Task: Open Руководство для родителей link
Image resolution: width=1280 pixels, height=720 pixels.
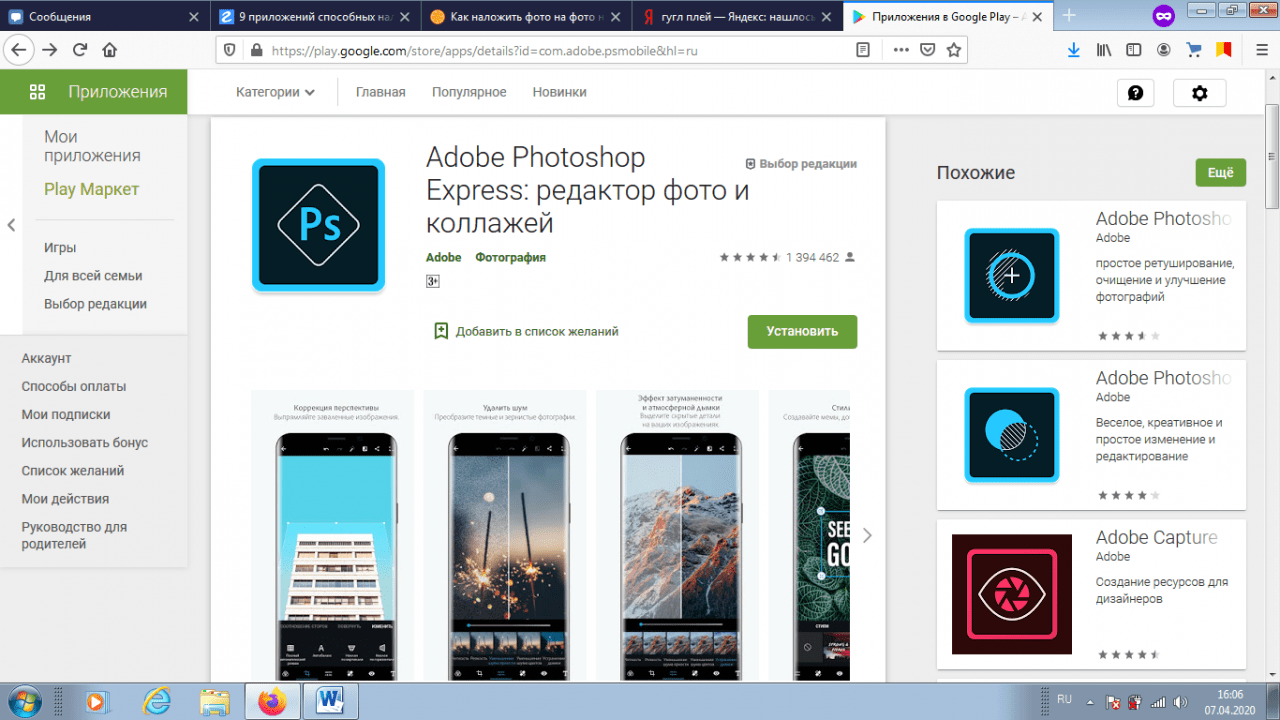Action: click(74, 535)
